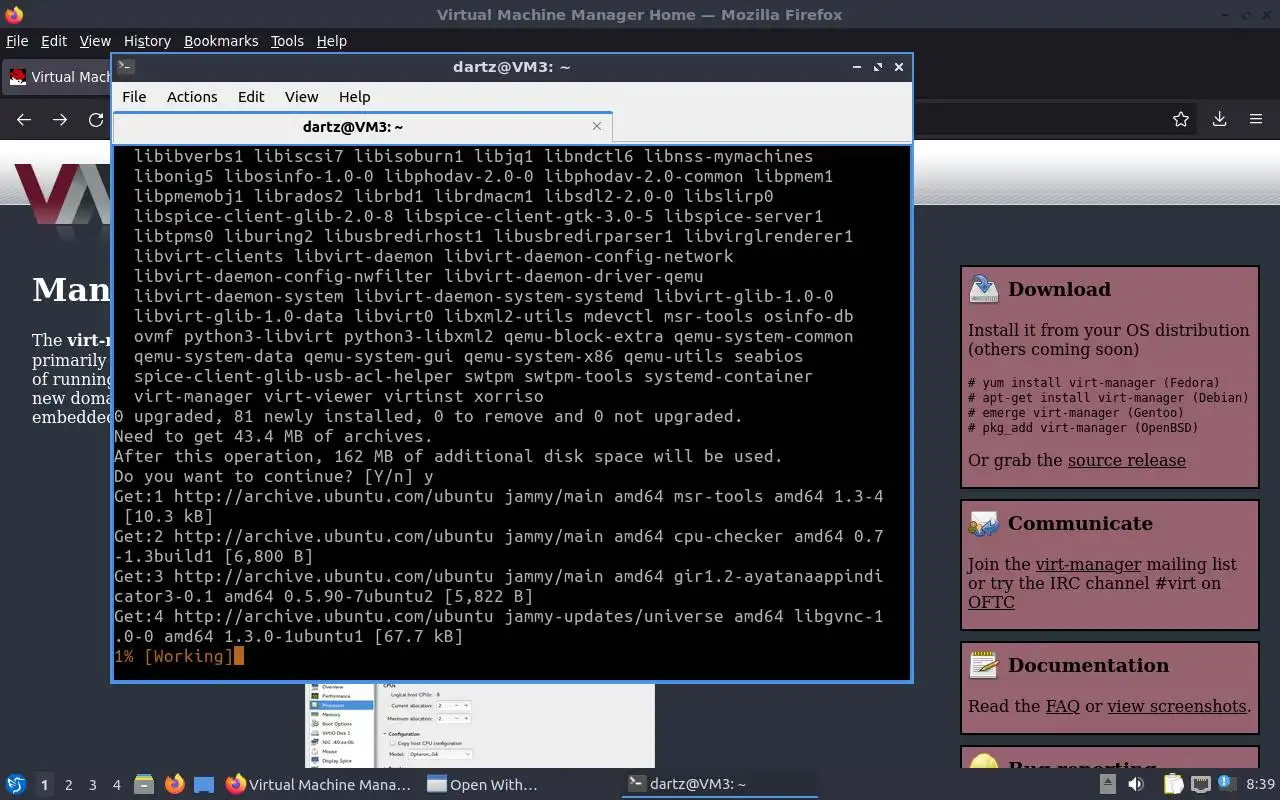This screenshot has height=800, width=1280.
Task: Click the Documentation section notepad icon
Action: [984, 665]
